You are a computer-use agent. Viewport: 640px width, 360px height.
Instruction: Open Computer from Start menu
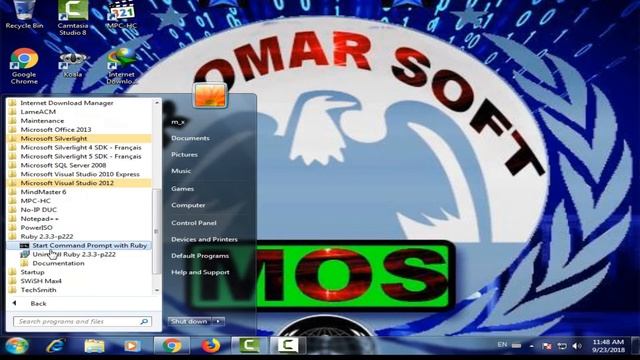(188, 205)
